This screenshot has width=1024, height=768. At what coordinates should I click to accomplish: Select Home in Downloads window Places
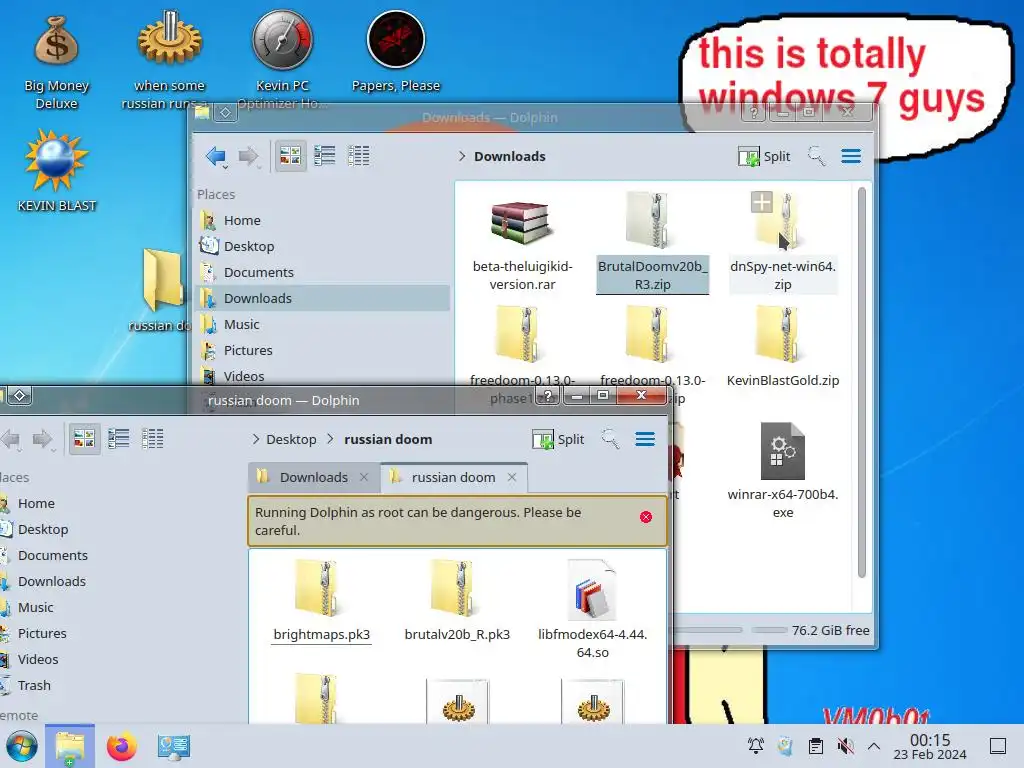point(323,221)
